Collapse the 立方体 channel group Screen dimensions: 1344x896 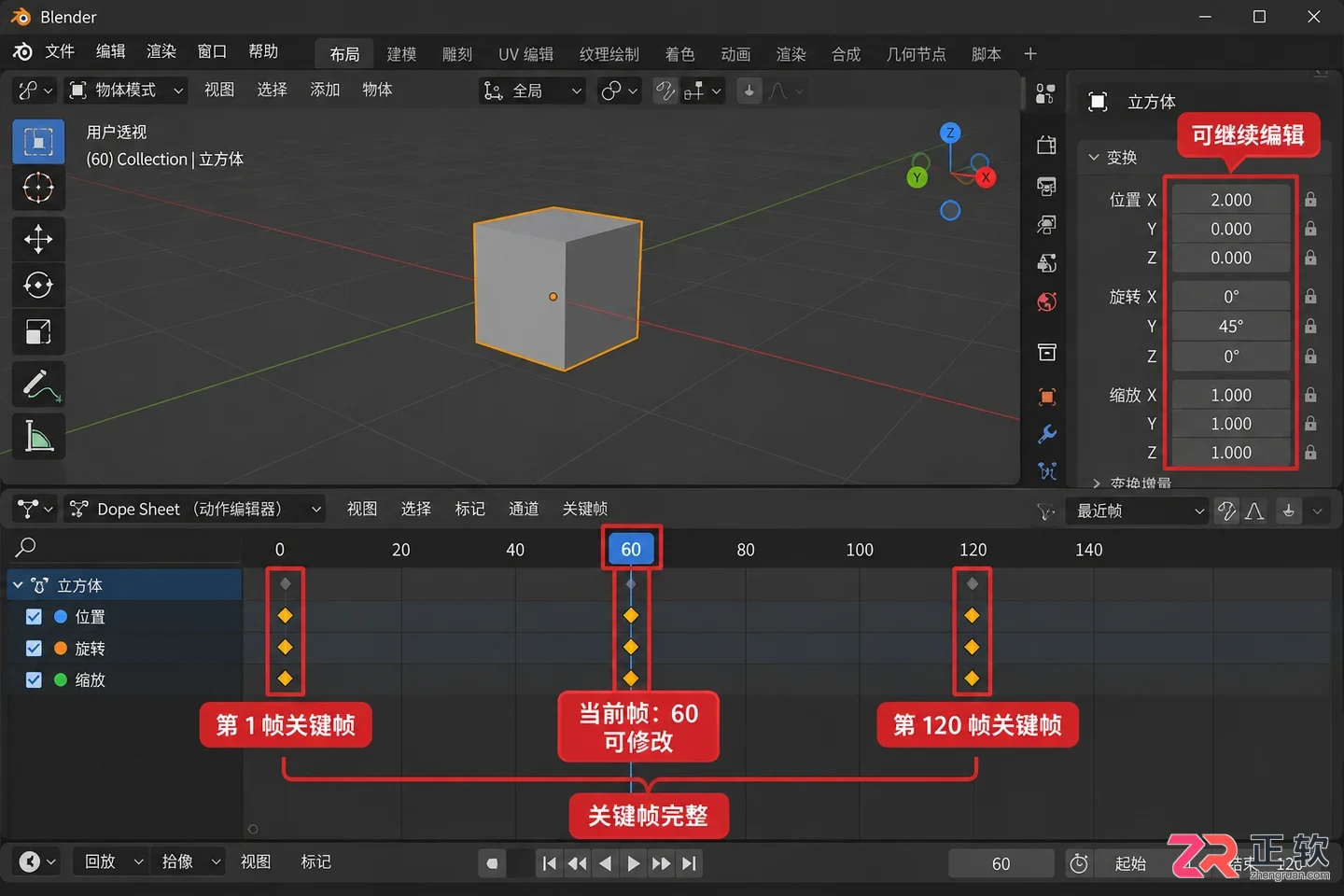pyautogui.click(x=18, y=585)
